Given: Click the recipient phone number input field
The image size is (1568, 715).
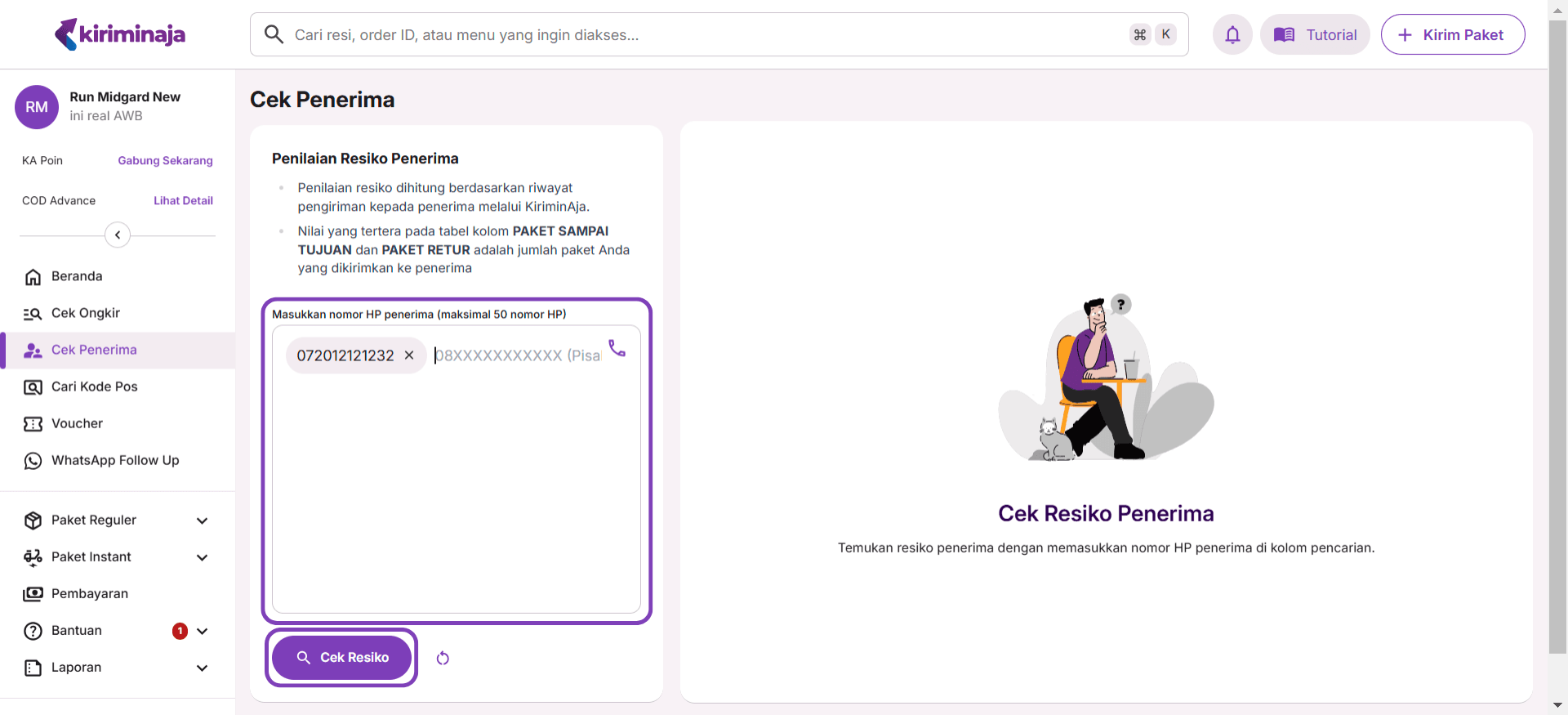Looking at the screenshot, I should 516,356.
